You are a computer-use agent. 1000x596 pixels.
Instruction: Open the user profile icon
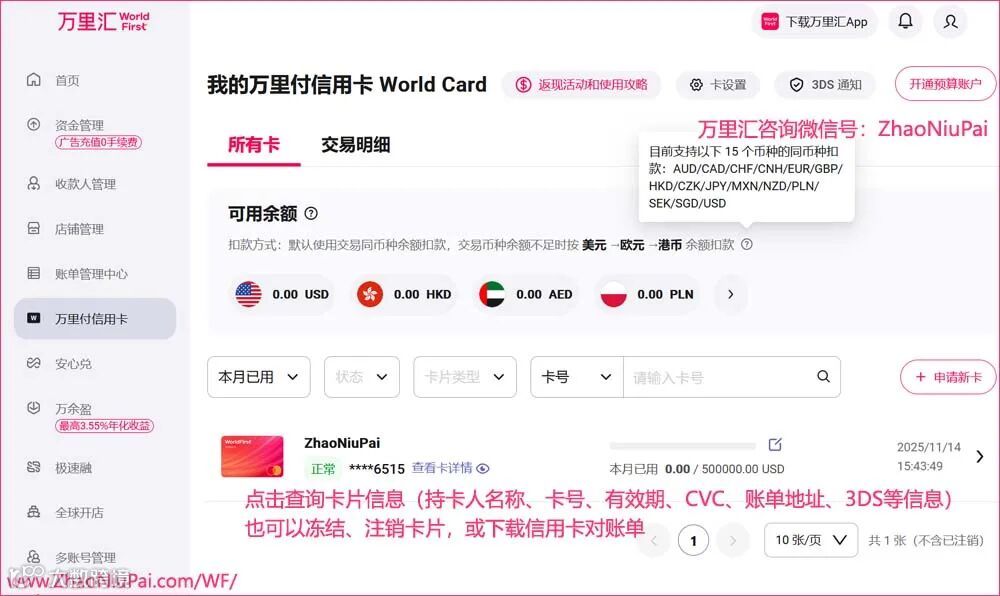[950, 22]
